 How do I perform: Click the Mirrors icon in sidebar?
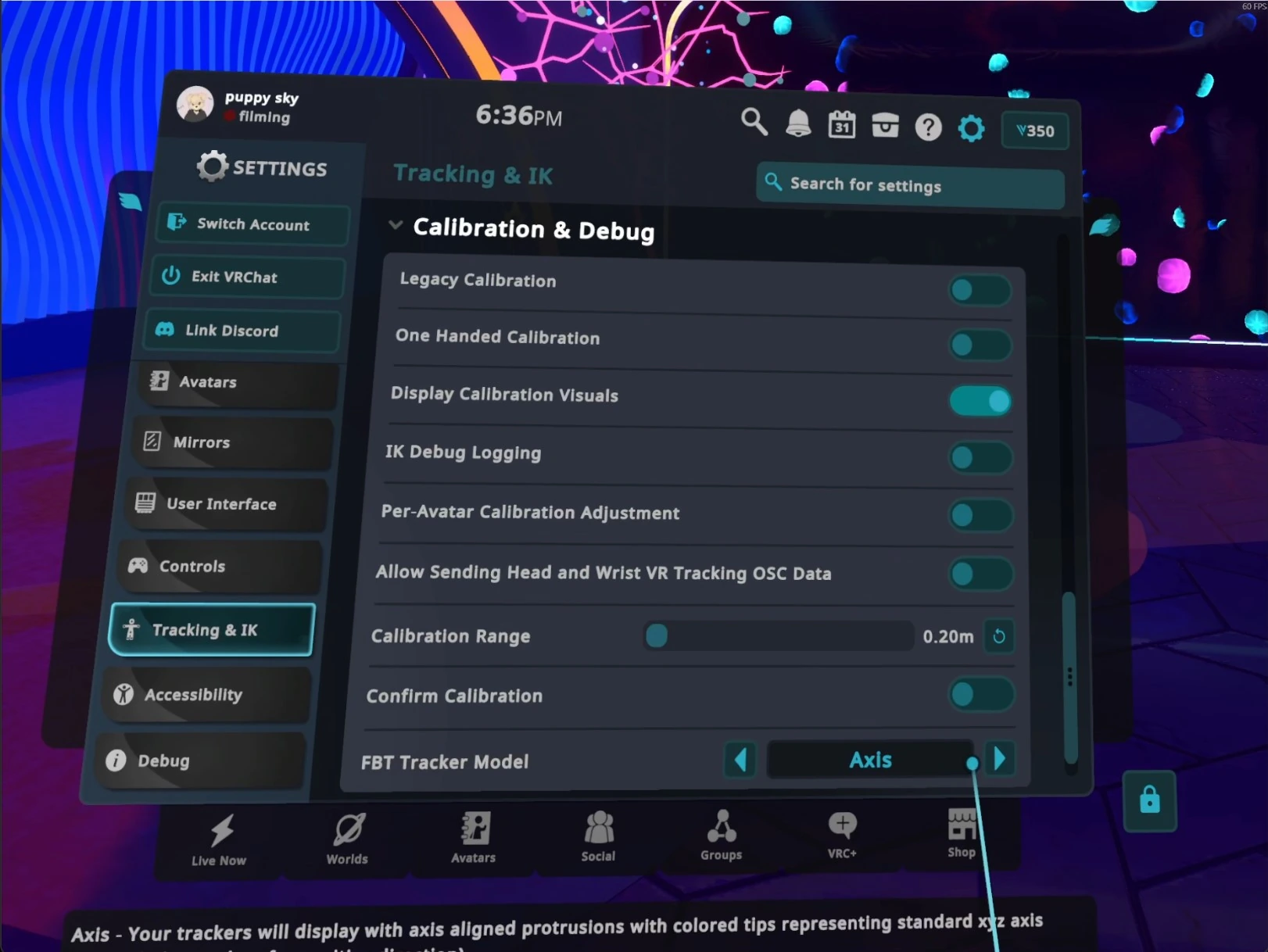tap(152, 441)
